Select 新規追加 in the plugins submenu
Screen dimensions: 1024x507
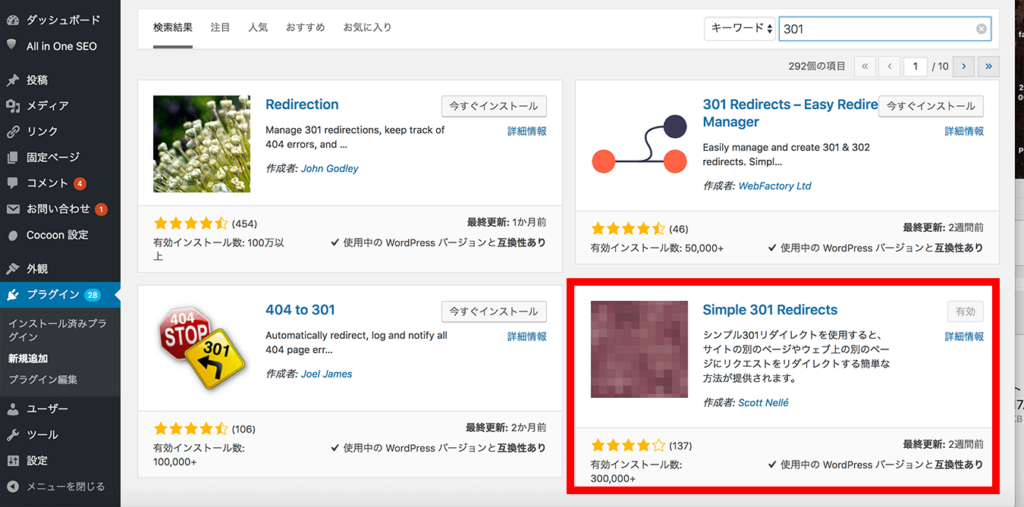click(27, 359)
